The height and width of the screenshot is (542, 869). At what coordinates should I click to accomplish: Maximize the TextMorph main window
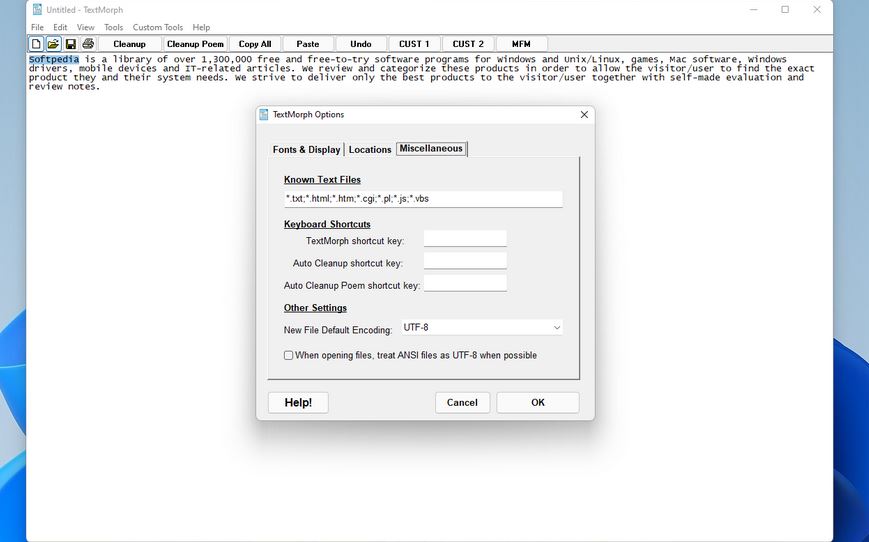785,9
